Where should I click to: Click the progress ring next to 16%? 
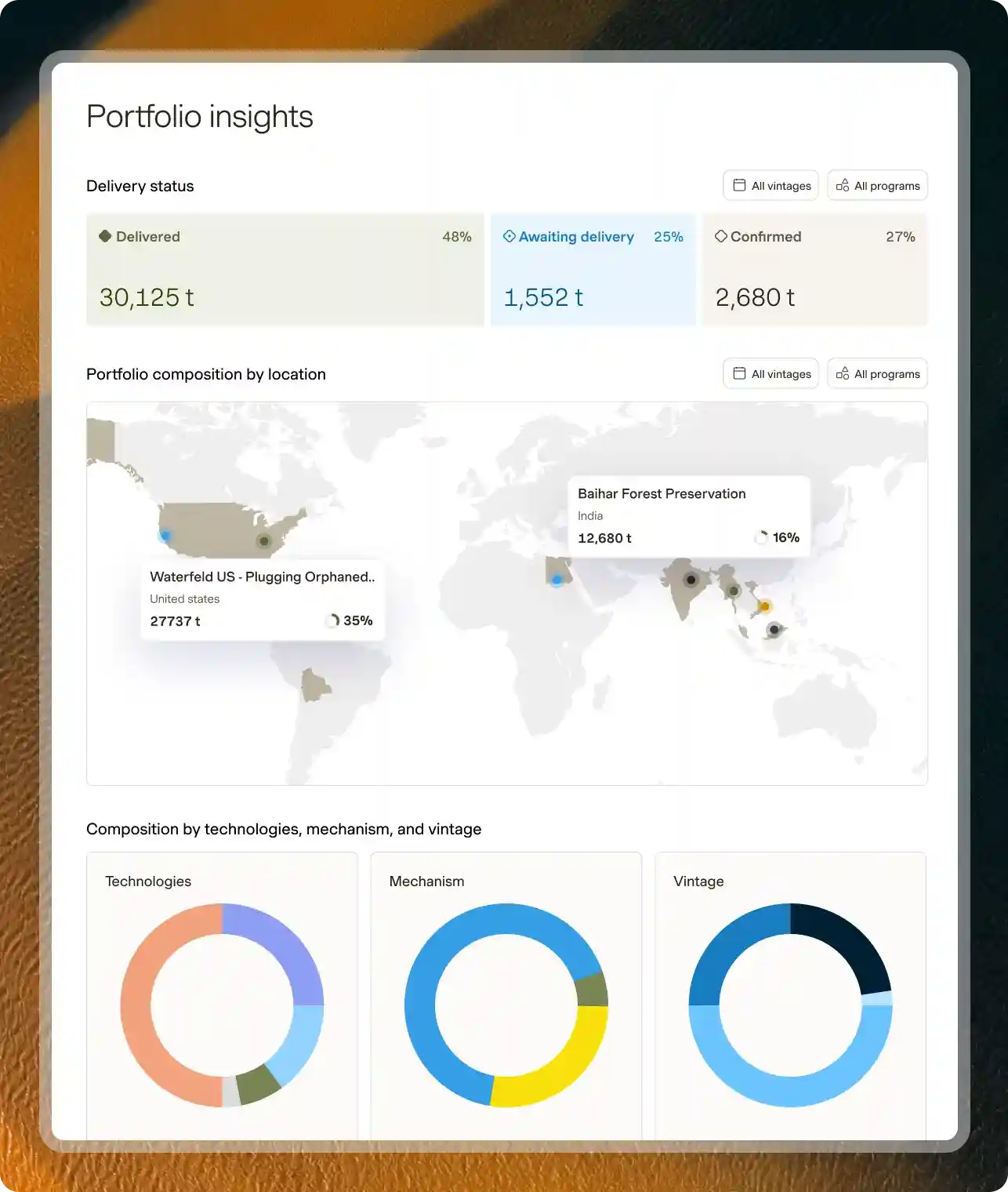761,537
